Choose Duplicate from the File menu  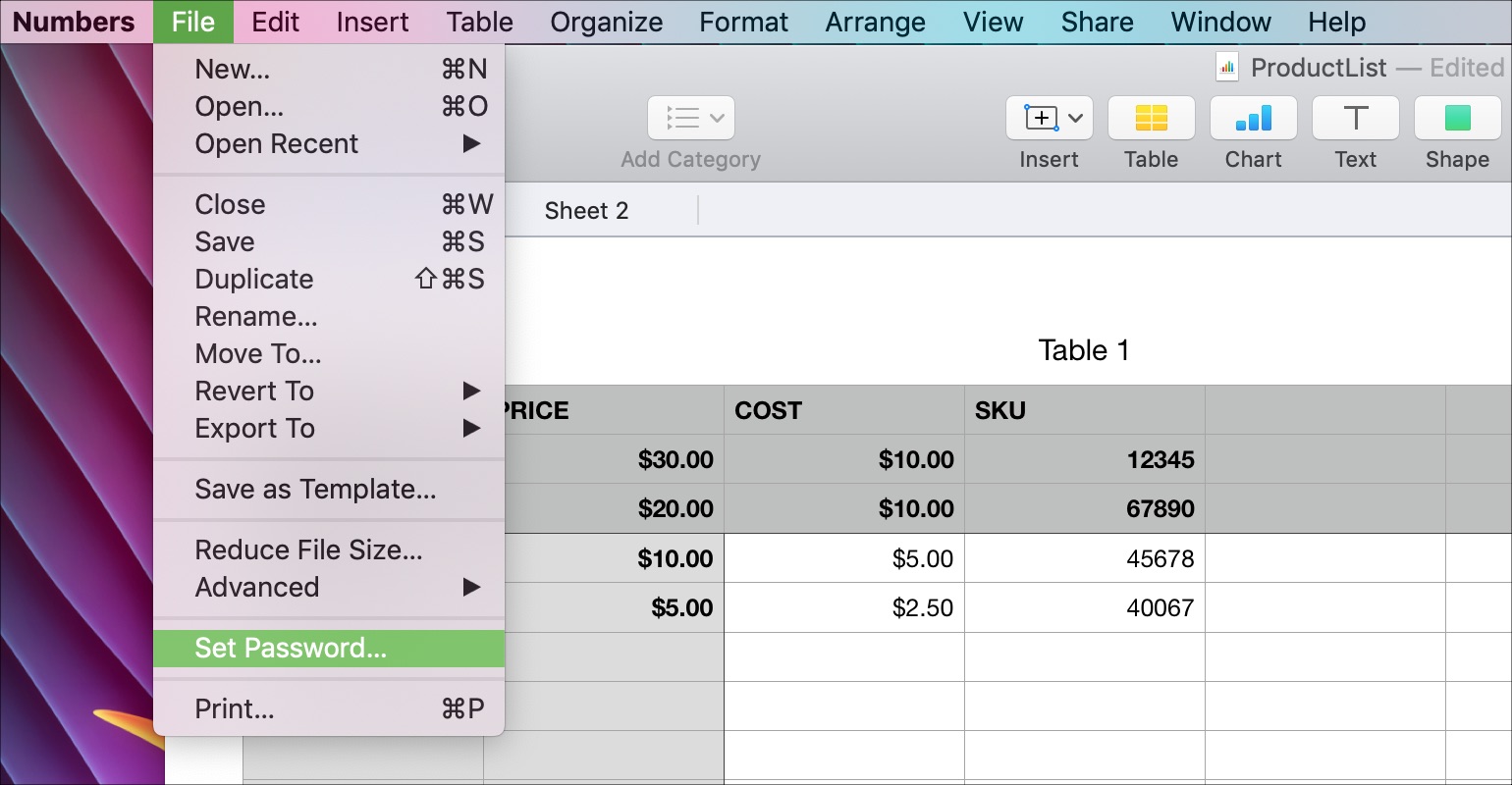329,280
